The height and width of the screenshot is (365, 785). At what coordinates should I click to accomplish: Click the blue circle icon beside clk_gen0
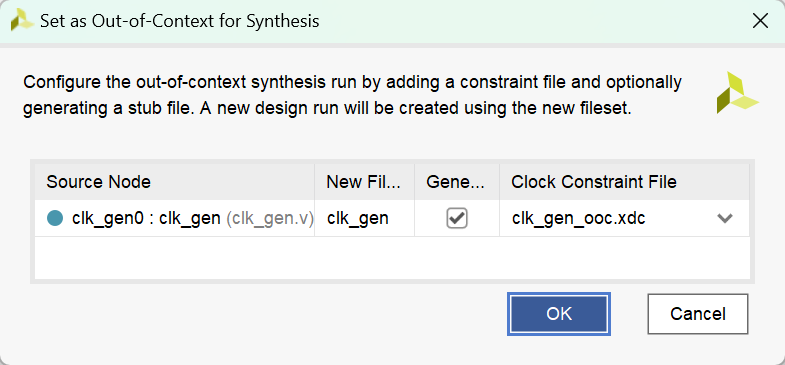point(55,218)
